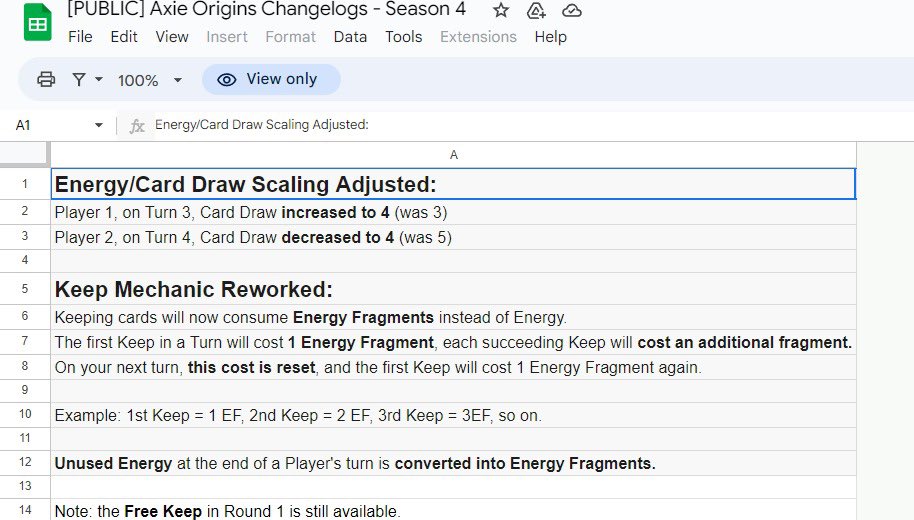Select row 10 header
914x520 pixels.
coord(24,414)
